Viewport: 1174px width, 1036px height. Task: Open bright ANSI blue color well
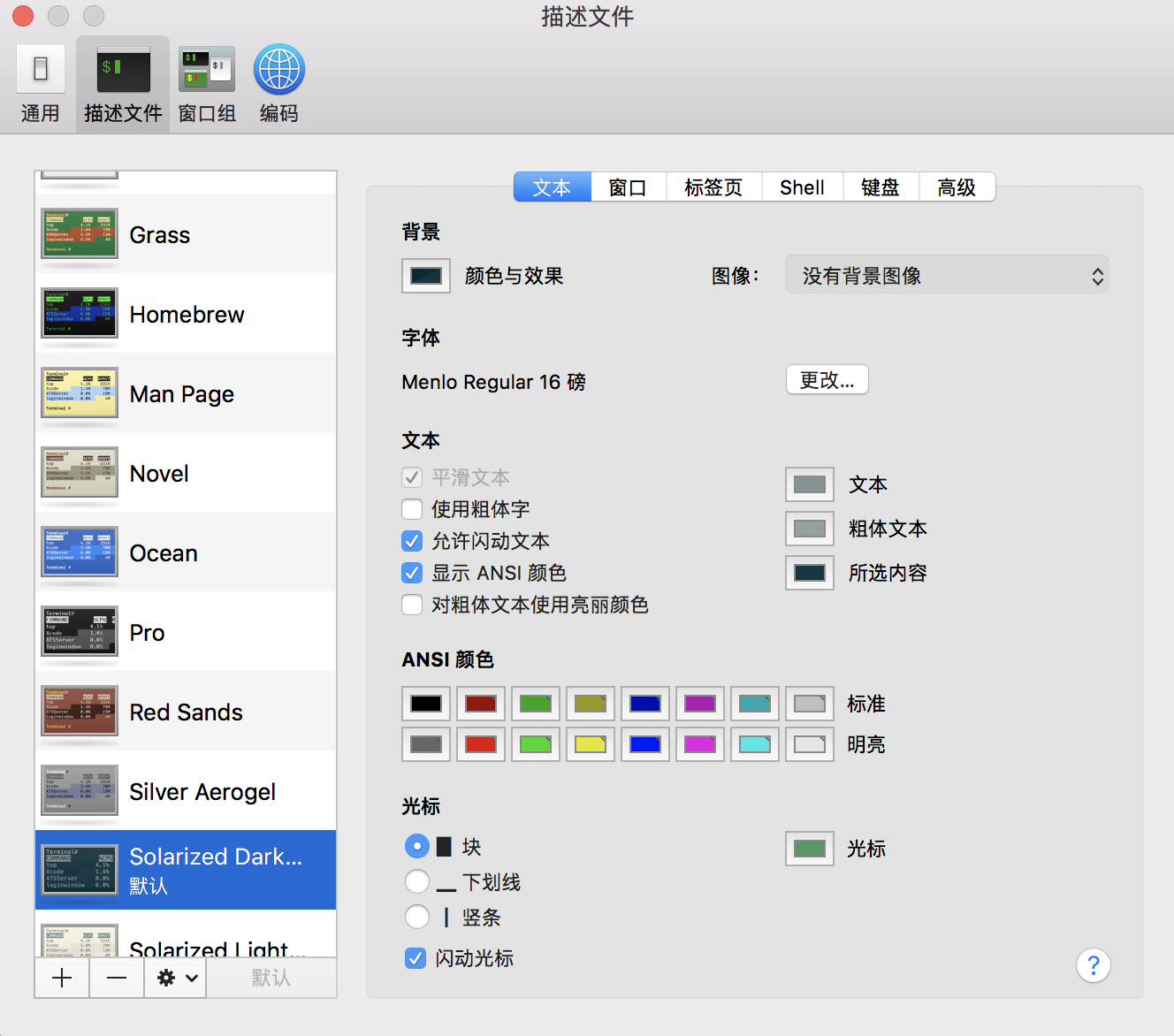[x=645, y=744]
